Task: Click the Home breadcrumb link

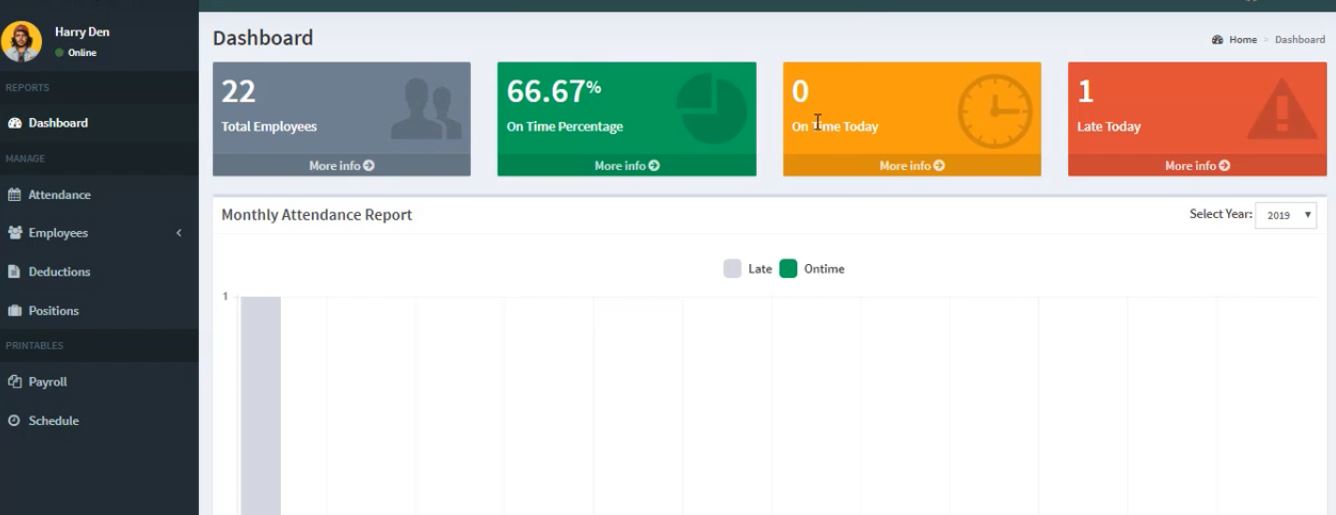Action: coord(1243,40)
